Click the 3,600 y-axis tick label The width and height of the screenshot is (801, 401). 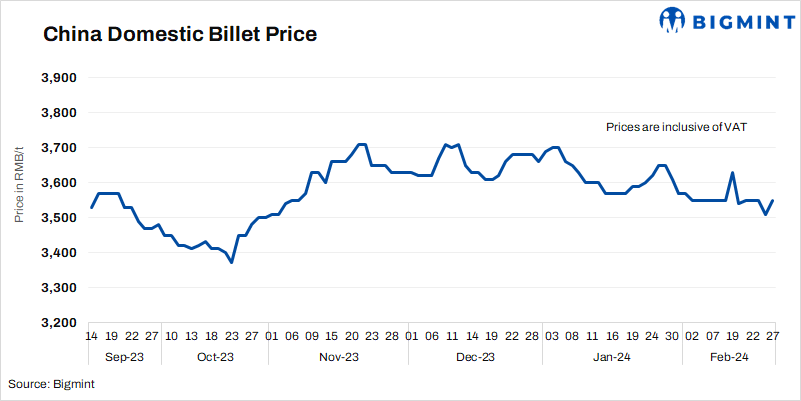58,183
